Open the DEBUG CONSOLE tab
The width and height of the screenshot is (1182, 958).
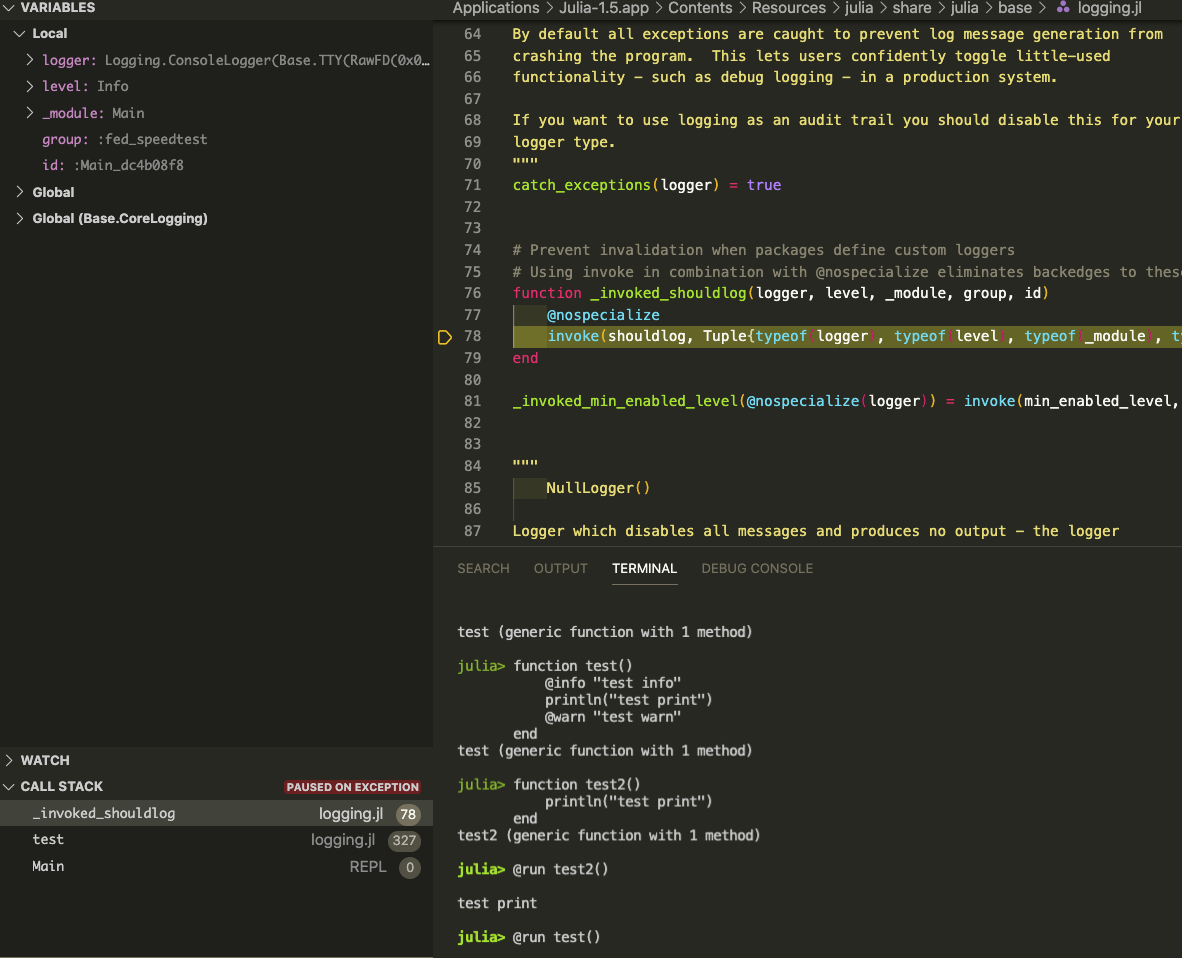[757, 568]
